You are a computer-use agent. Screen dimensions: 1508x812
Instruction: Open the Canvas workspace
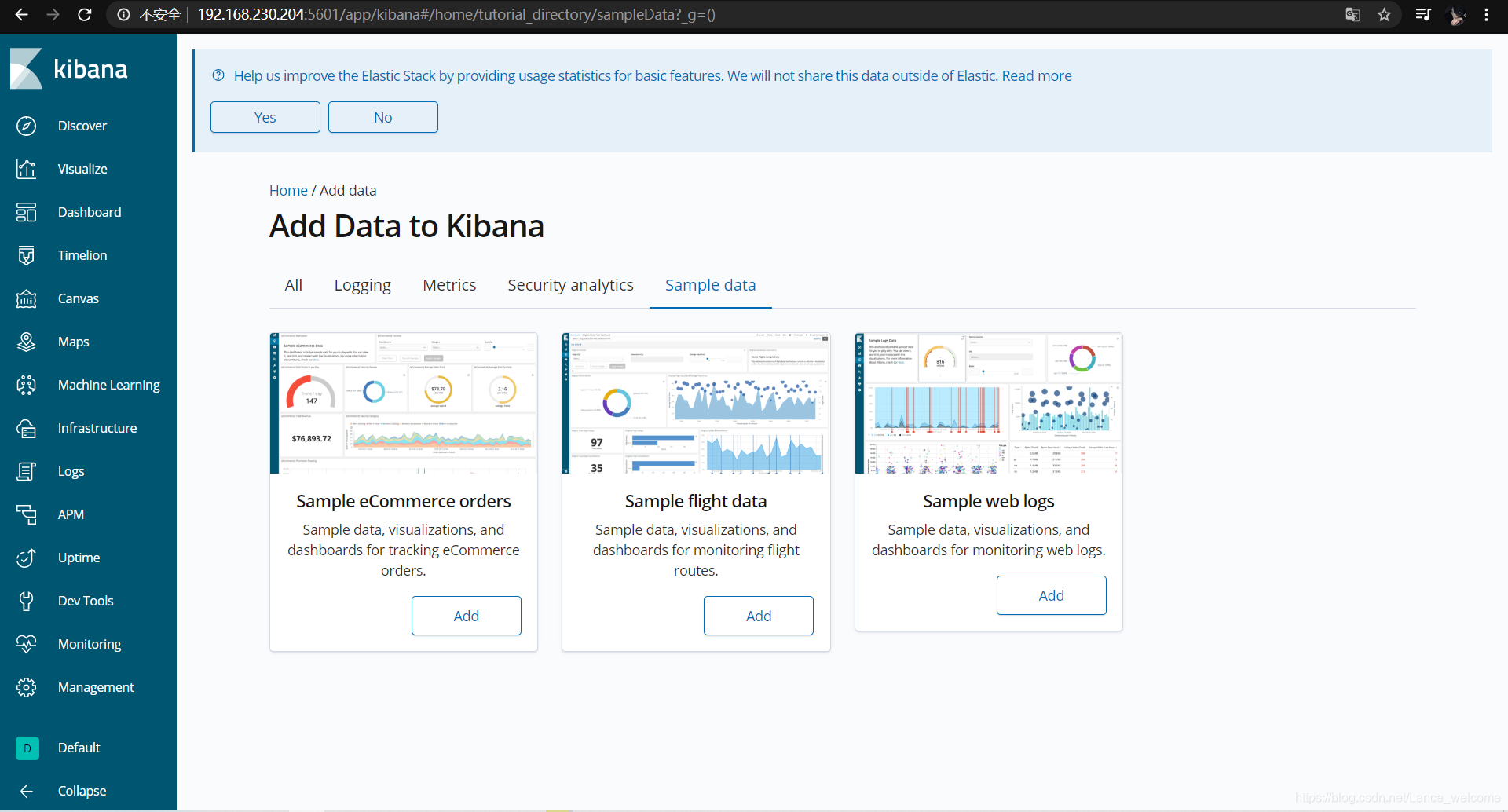point(78,298)
